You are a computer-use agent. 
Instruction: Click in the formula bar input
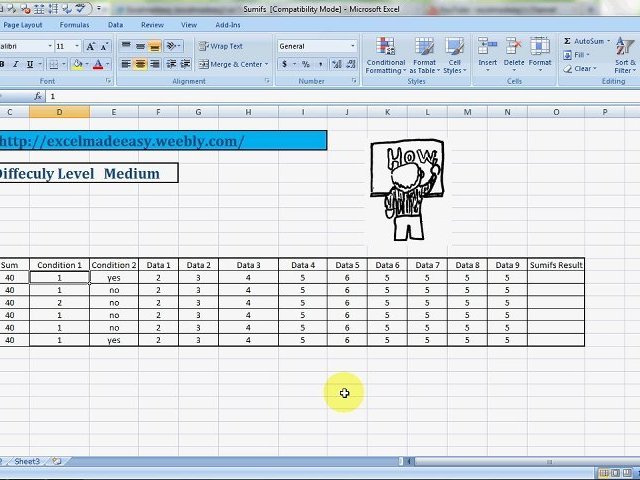pyautogui.click(x=343, y=96)
